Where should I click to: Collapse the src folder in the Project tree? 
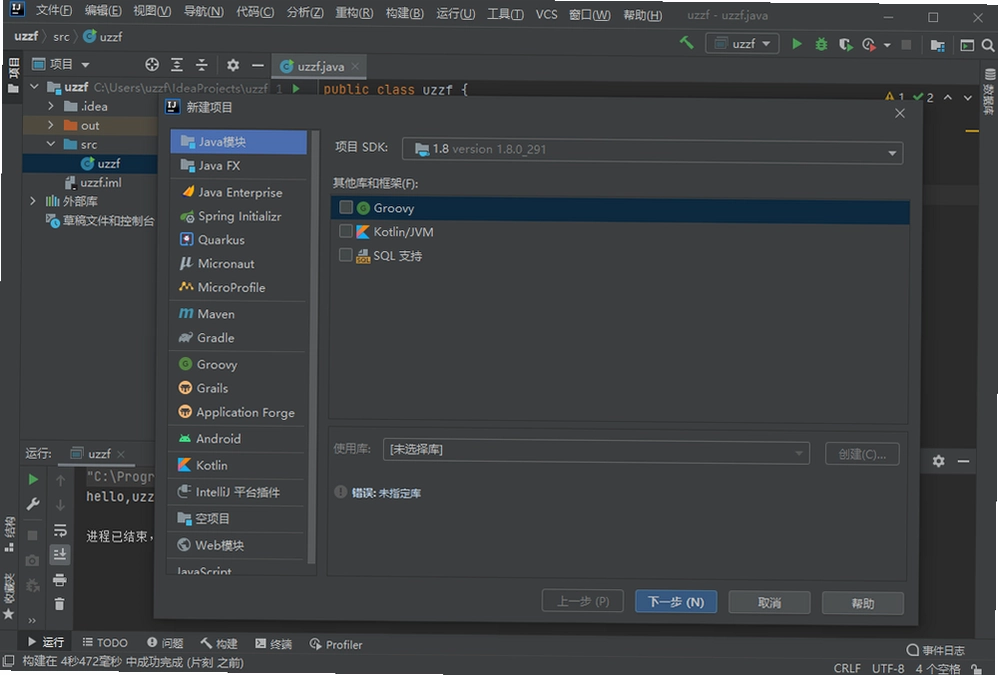point(51,144)
